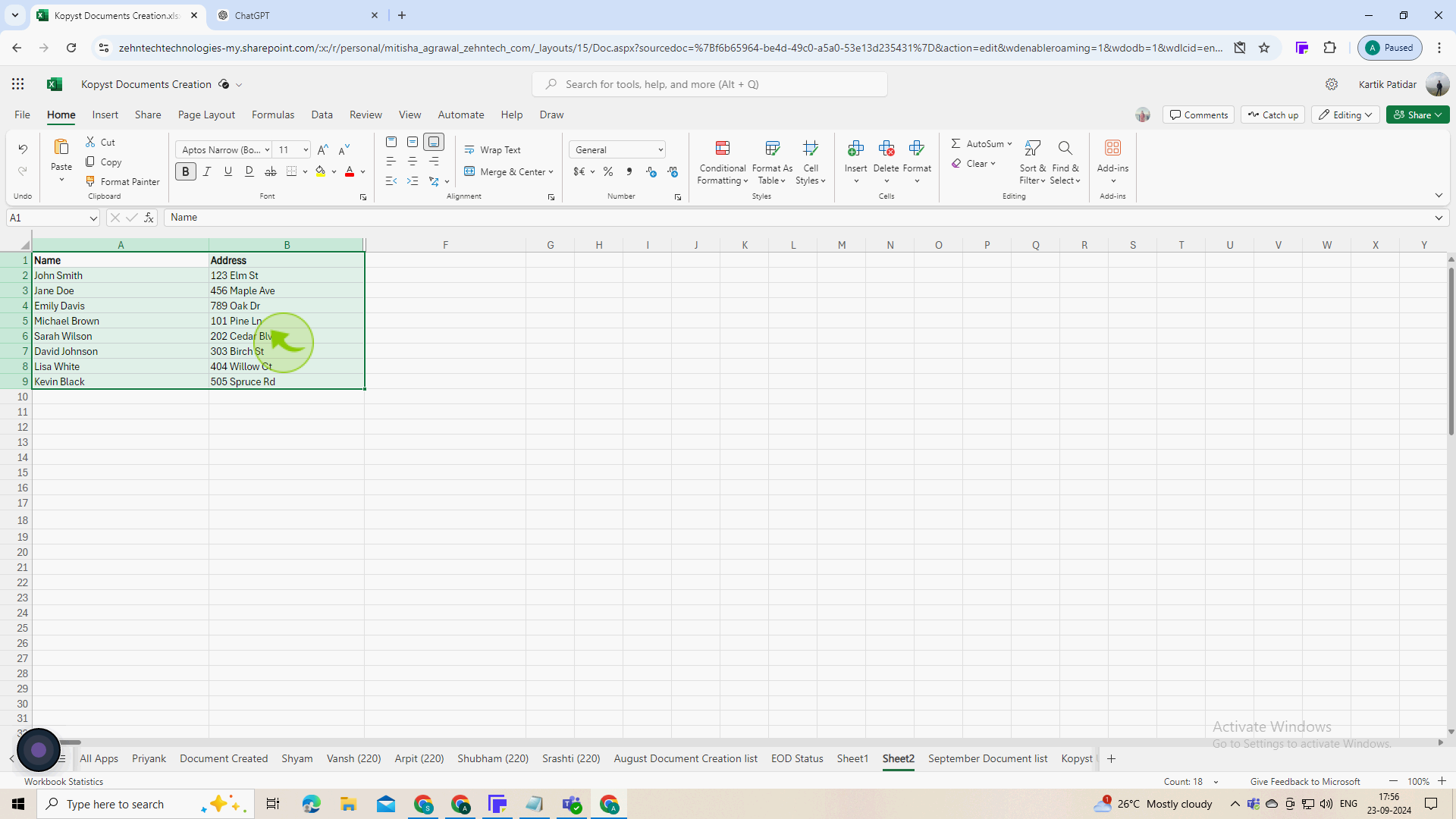Open the font size dropdown showing 11
This screenshot has width=1456, height=819.
tap(293, 149)
